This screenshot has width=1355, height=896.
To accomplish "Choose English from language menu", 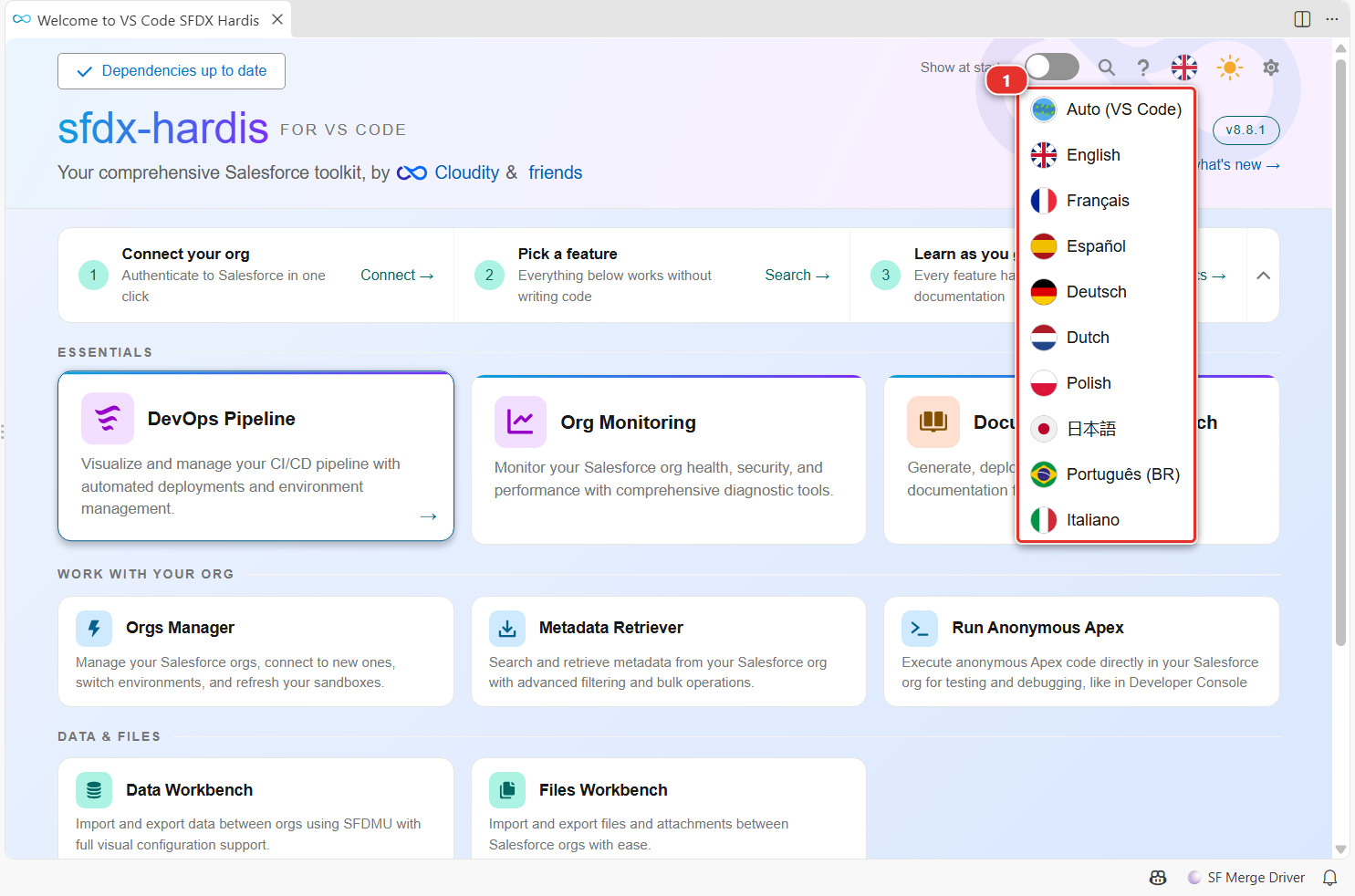I will [1106, 155].
